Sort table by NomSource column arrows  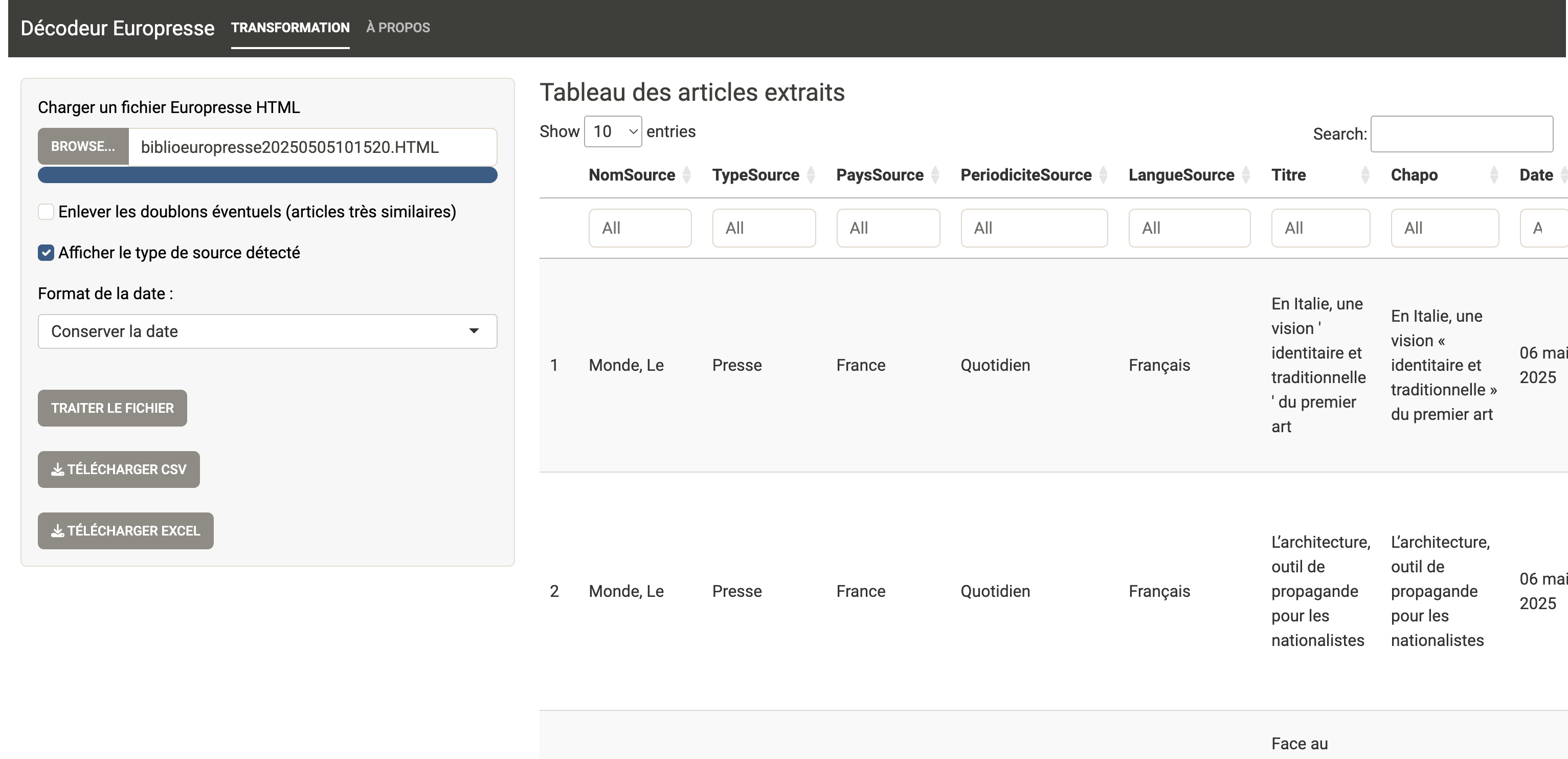coord(687,175)
